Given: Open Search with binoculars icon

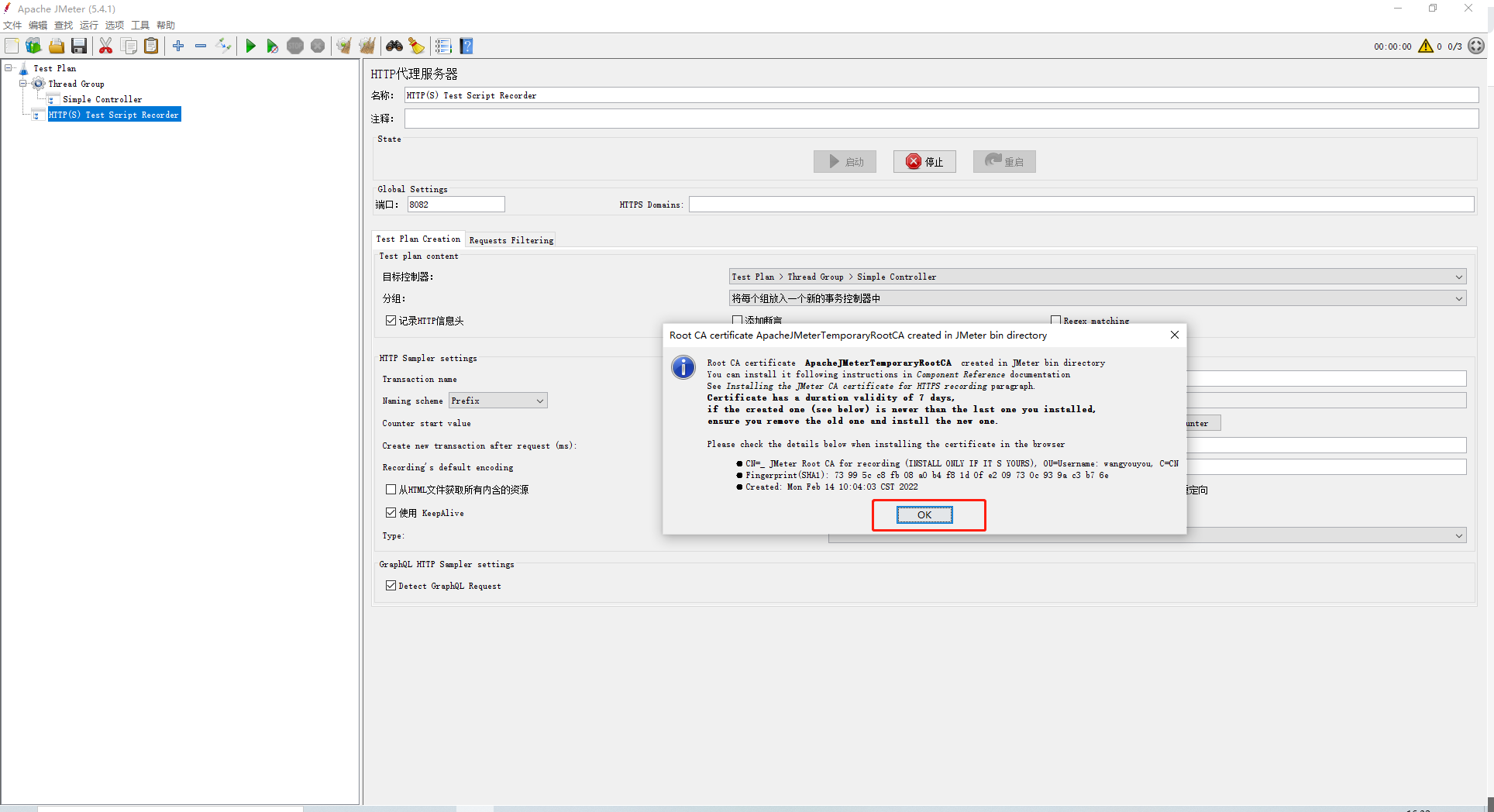Looking at the screenshot, I should pos(394,46).
